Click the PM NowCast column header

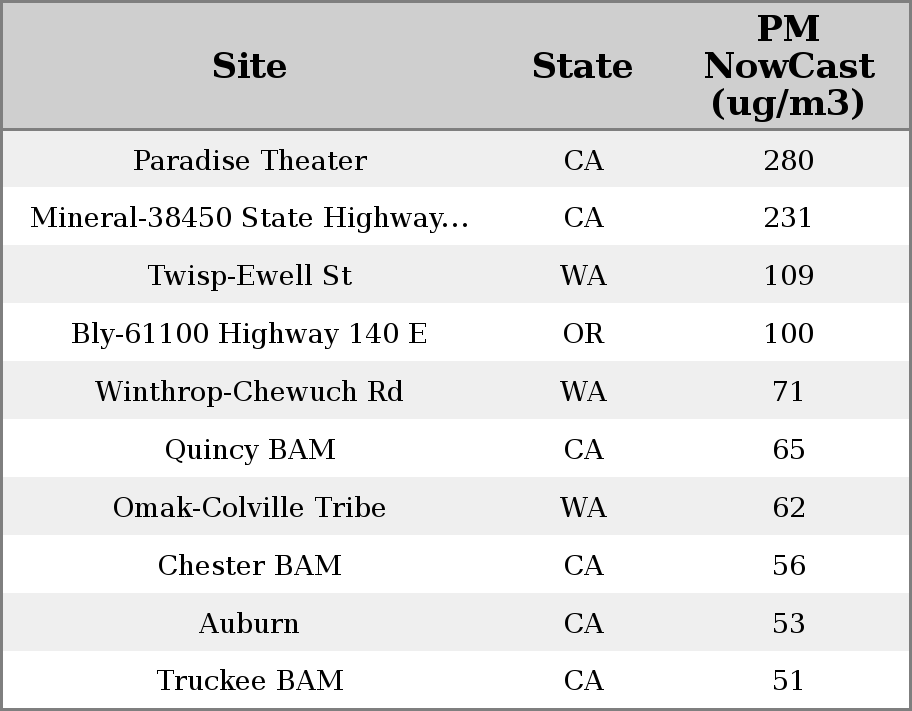tap(788, 66)
